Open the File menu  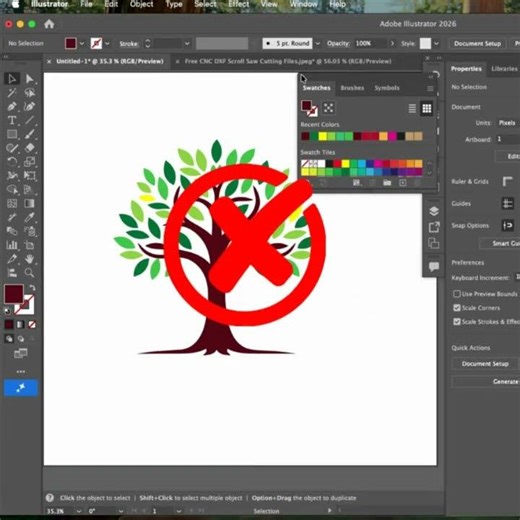(x=86, y=4)
